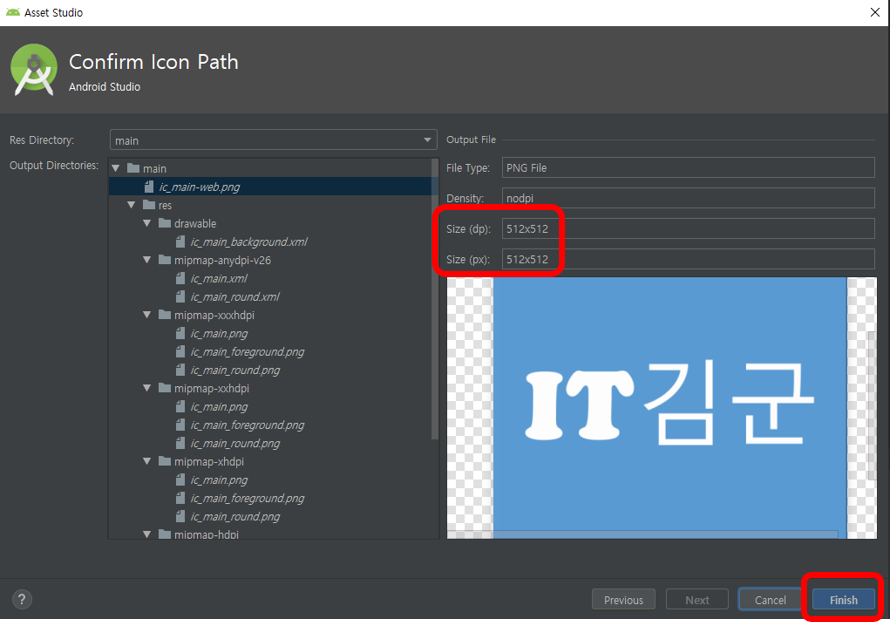The height and width of the screenshot is (622, 890).
Task: Click the Finish button
Action: [843, 599]
